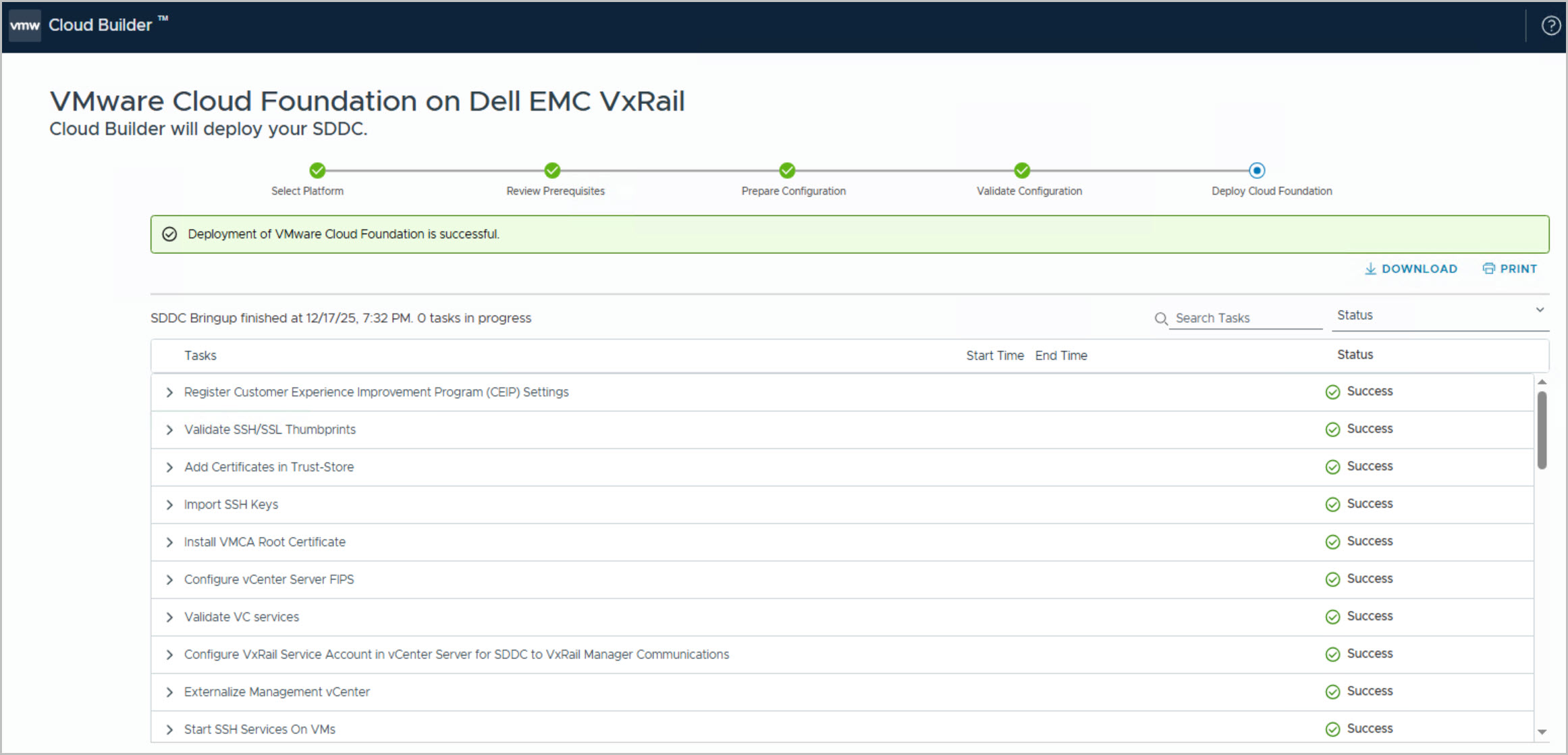Click the Prepare Configuration green checkmark step
This screenshot has width=1568, height=755.
click(787, 170)
